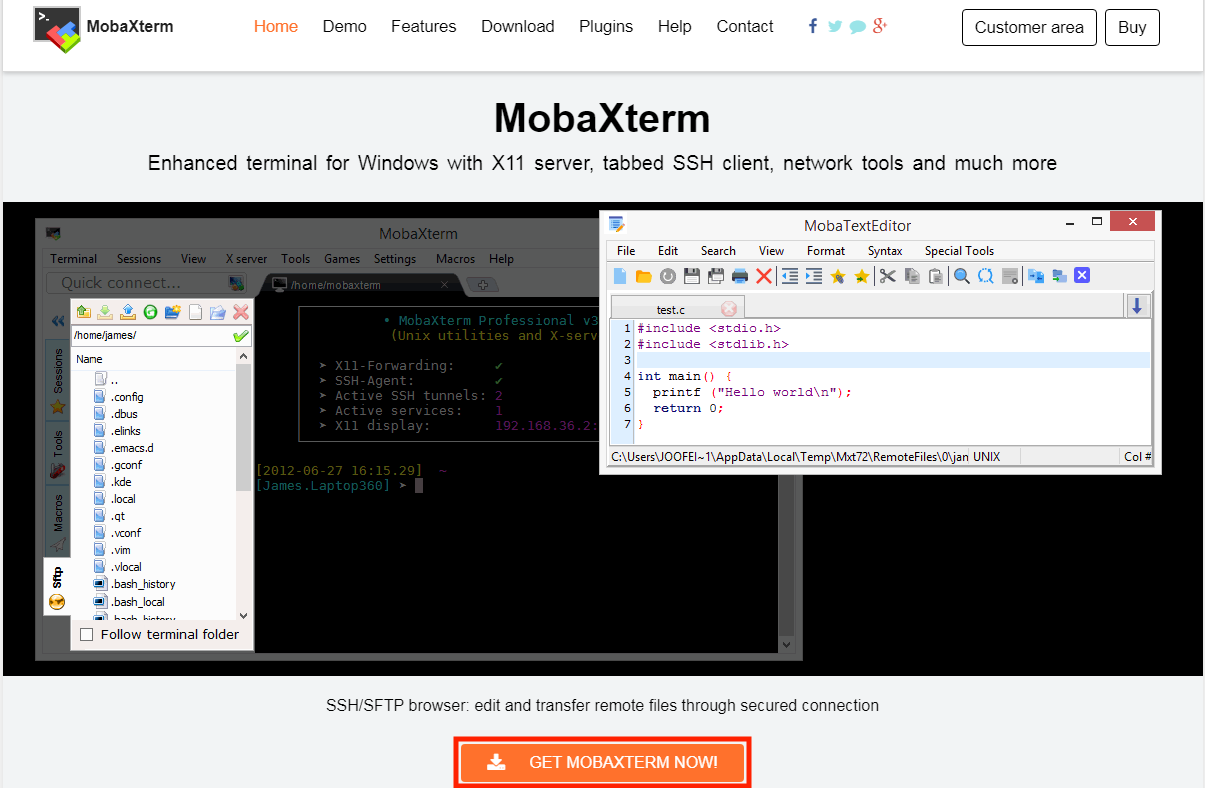Viewport: 1205px width, 788px height.
Task: Click the Download icon in SFTP toolbar
Action: point(105,312)
